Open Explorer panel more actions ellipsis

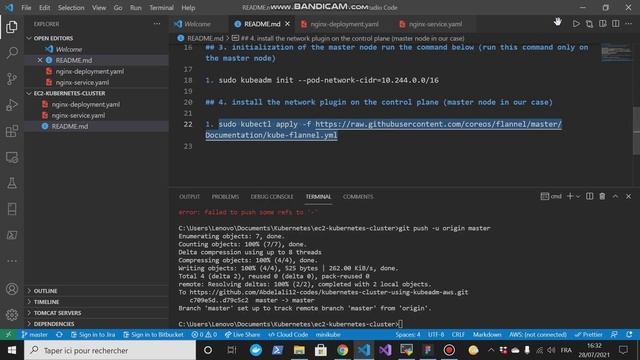157,24
